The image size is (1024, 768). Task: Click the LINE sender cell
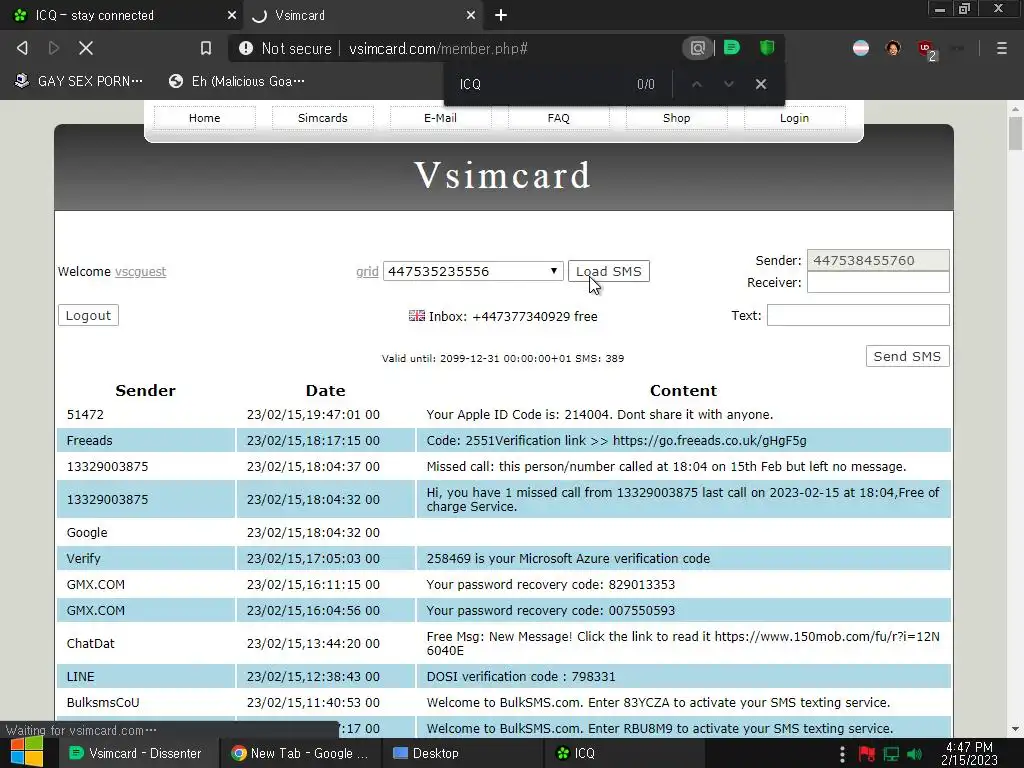click(146, 677)
